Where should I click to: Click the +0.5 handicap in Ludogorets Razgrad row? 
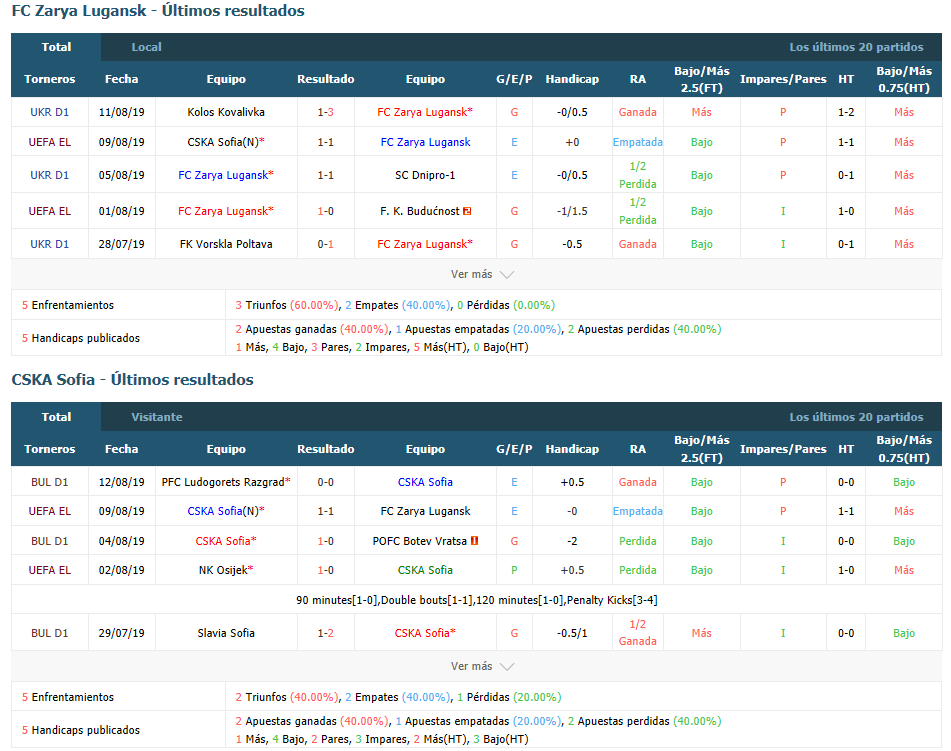coord(572,482)
